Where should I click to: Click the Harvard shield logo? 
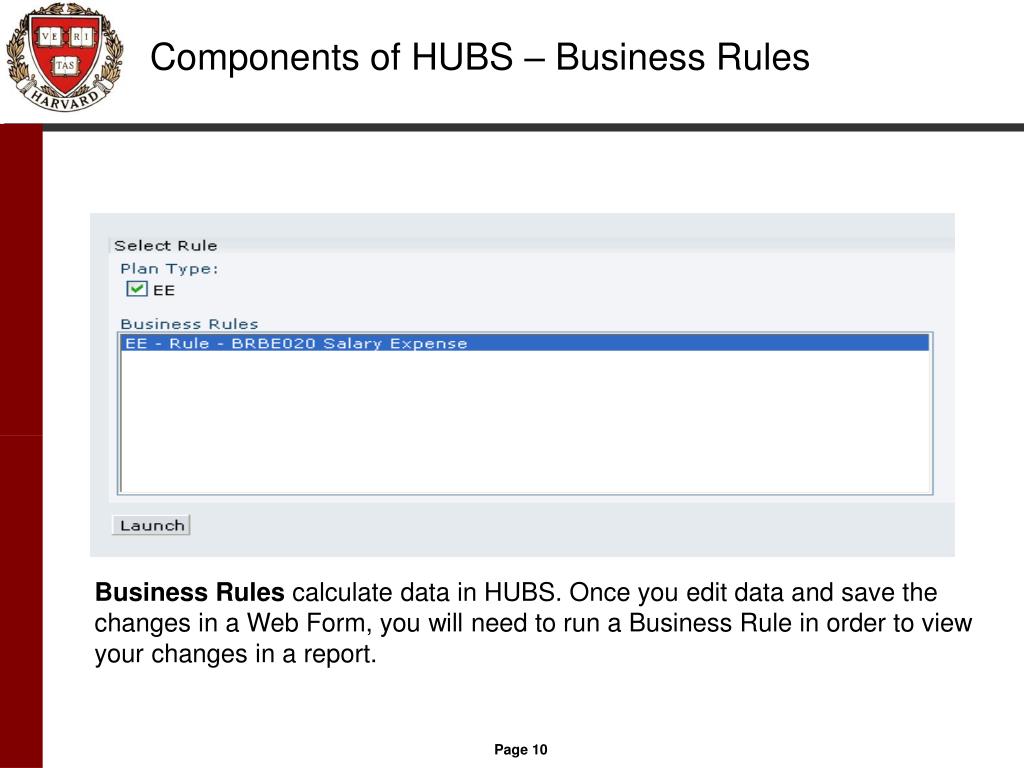pos(63,57)
